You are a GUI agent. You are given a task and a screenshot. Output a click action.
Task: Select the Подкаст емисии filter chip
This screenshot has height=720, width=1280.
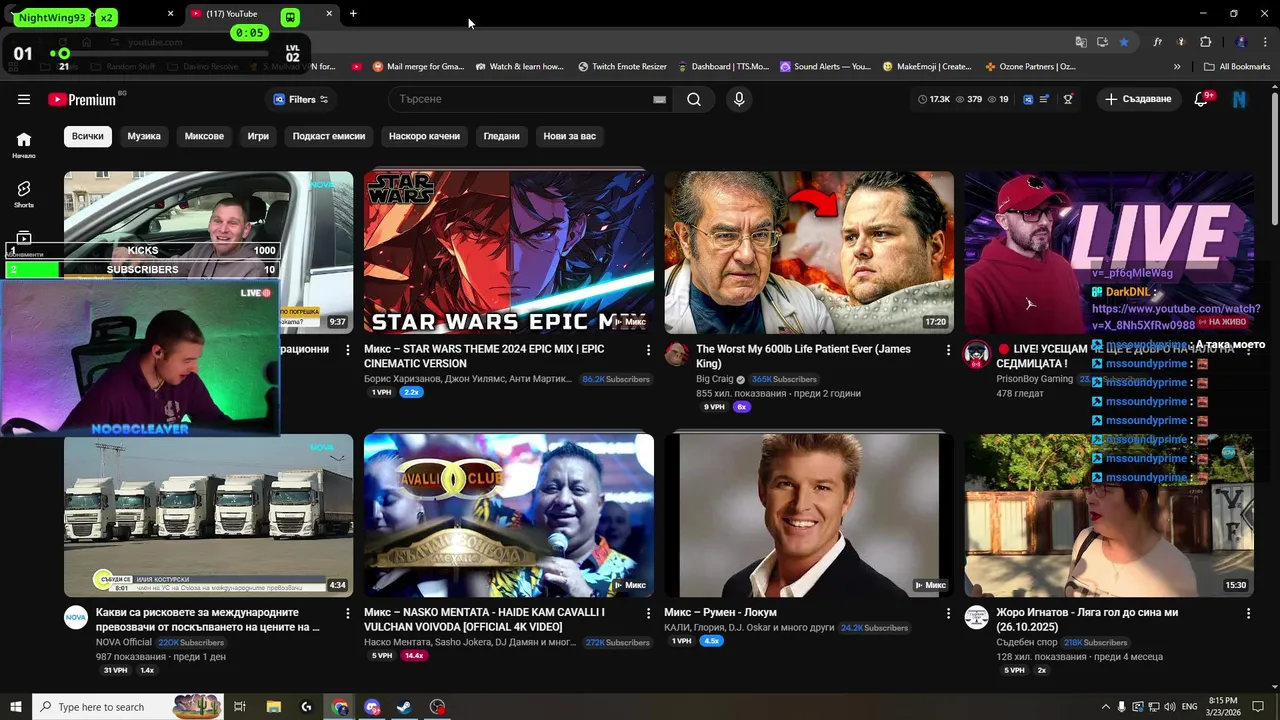click(x=329, y=136)
